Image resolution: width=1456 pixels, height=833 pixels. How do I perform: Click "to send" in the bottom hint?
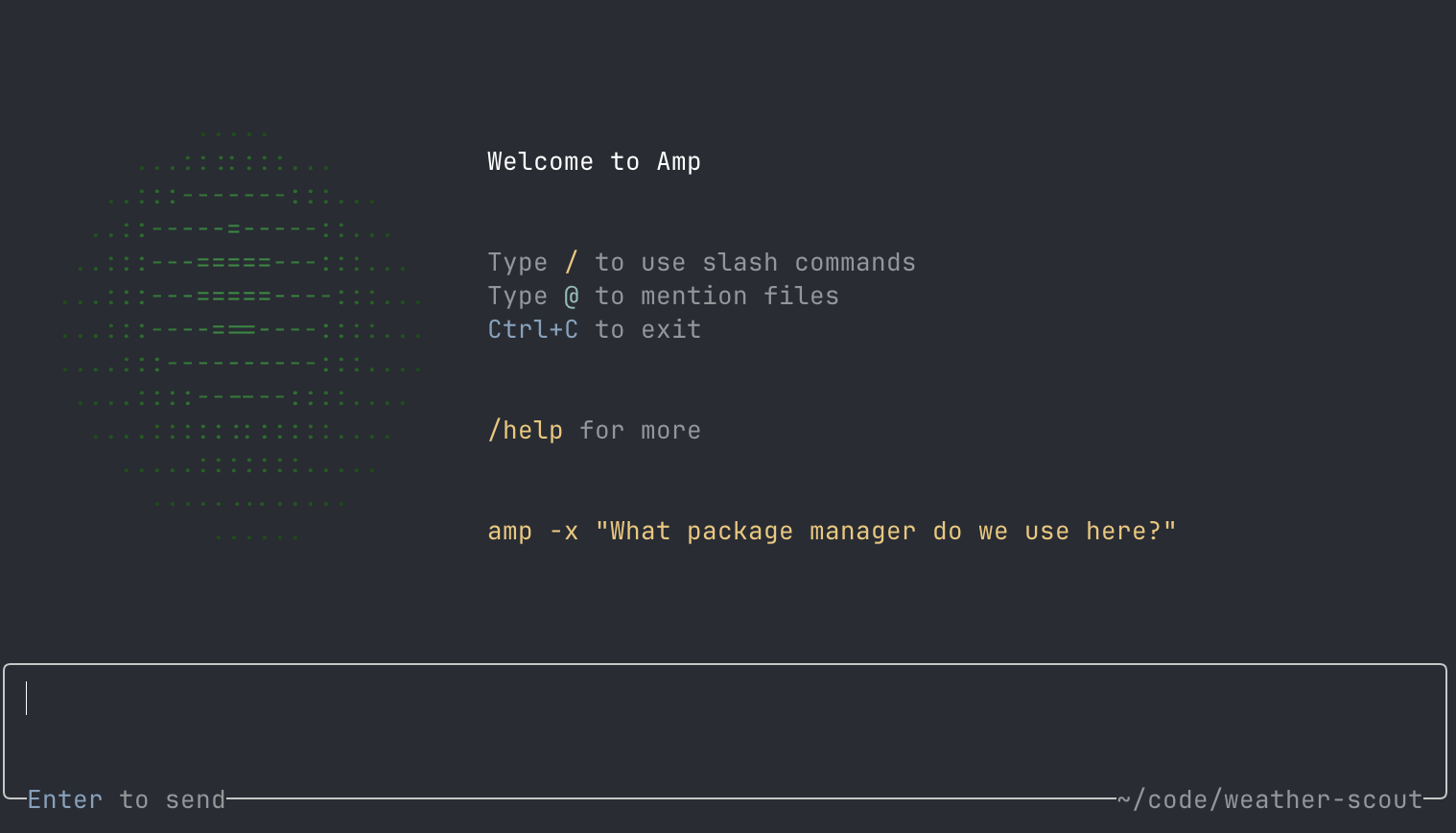click(173, 799)
